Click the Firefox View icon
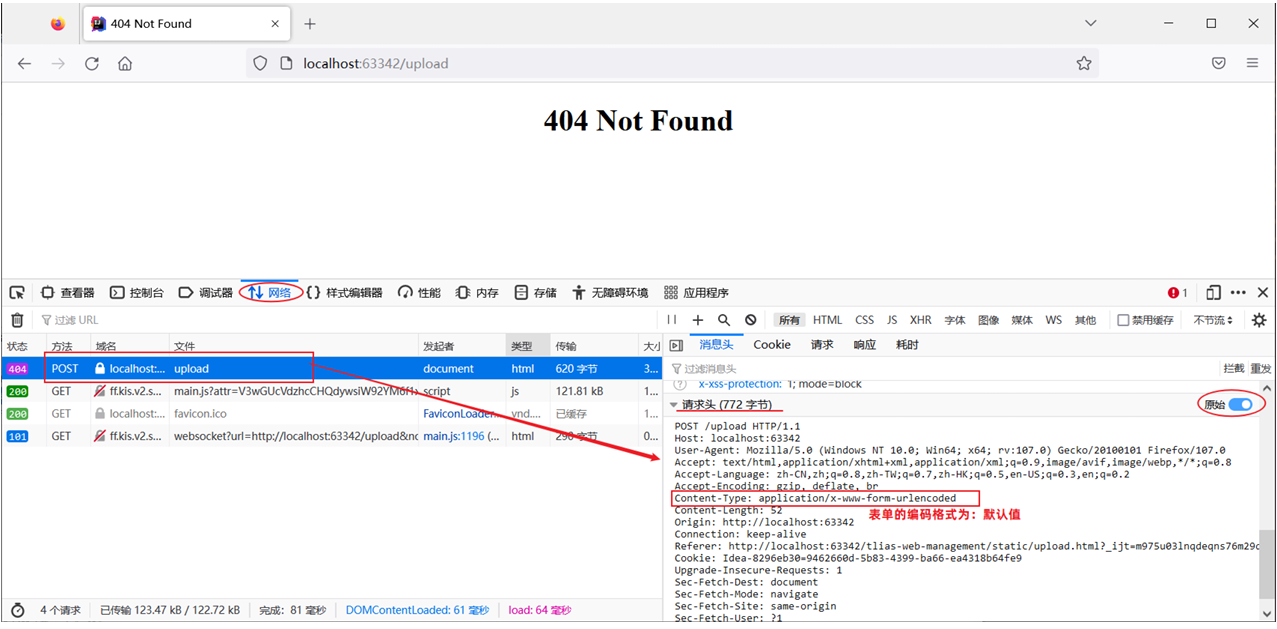The width and height of the screenshot is (1277, 629). pyautogui.click(x=57, y=23)
